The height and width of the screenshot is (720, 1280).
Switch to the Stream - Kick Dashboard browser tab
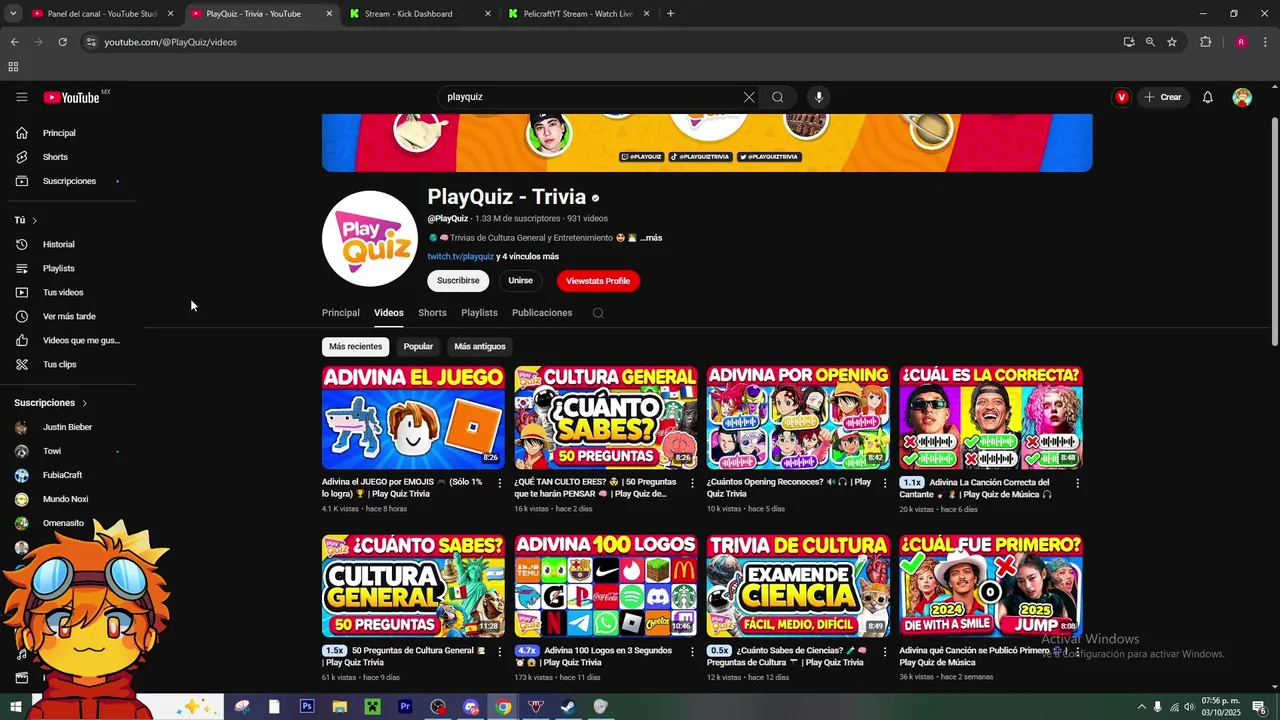(420, 14)
